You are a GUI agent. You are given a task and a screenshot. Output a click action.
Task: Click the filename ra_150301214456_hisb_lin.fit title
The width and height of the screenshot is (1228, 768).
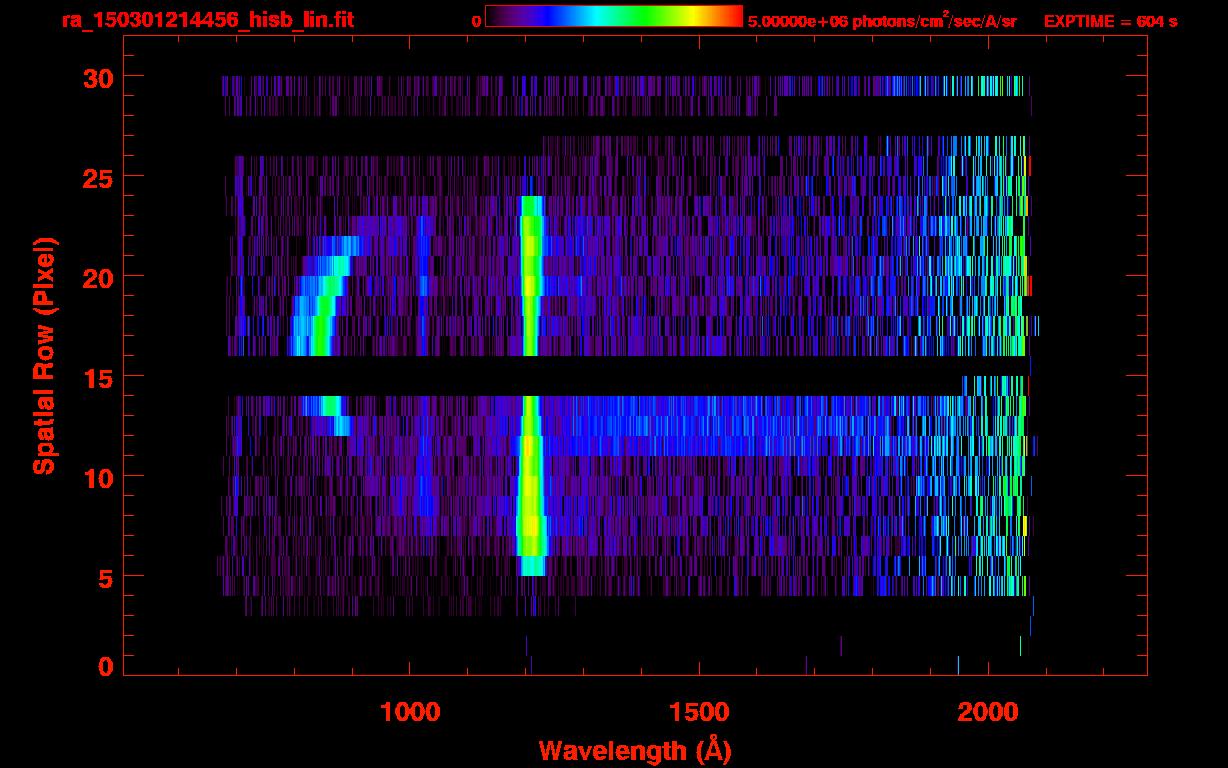pyautogui.click(x=208, y=21)
